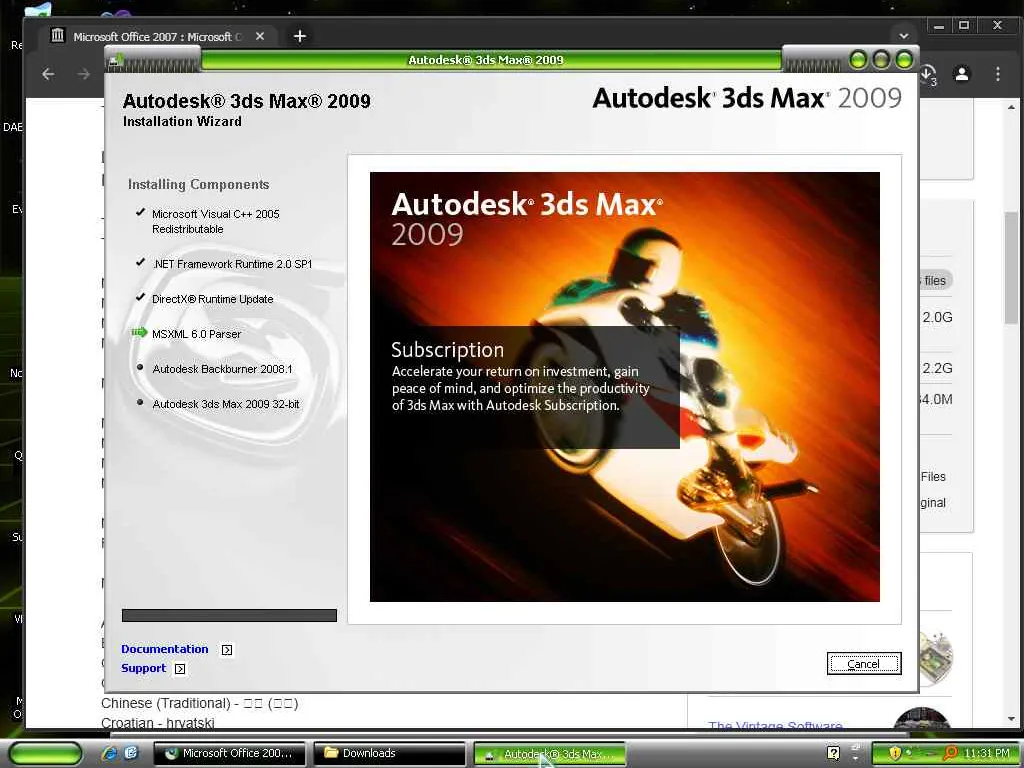
Task: Click the checkmark beside Microsoft Visual C++ 2005
Action: (140, 212)
